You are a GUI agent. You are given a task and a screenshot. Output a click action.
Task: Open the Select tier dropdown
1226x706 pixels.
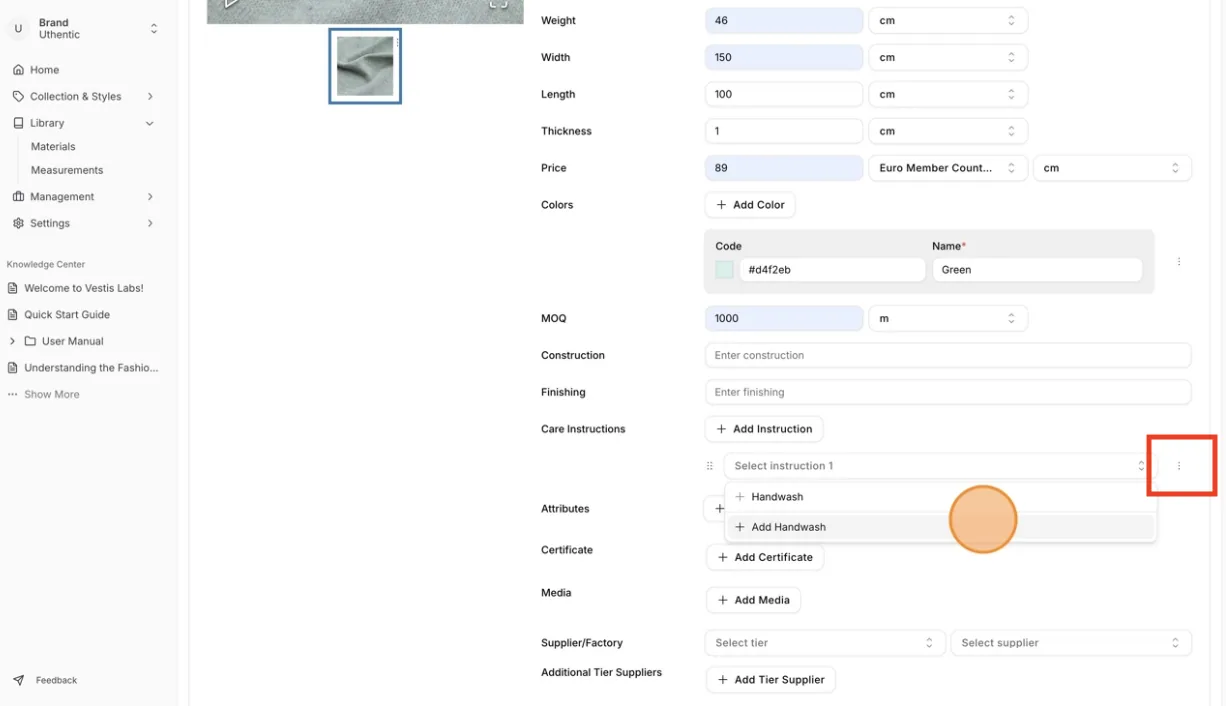pos(825,643)
